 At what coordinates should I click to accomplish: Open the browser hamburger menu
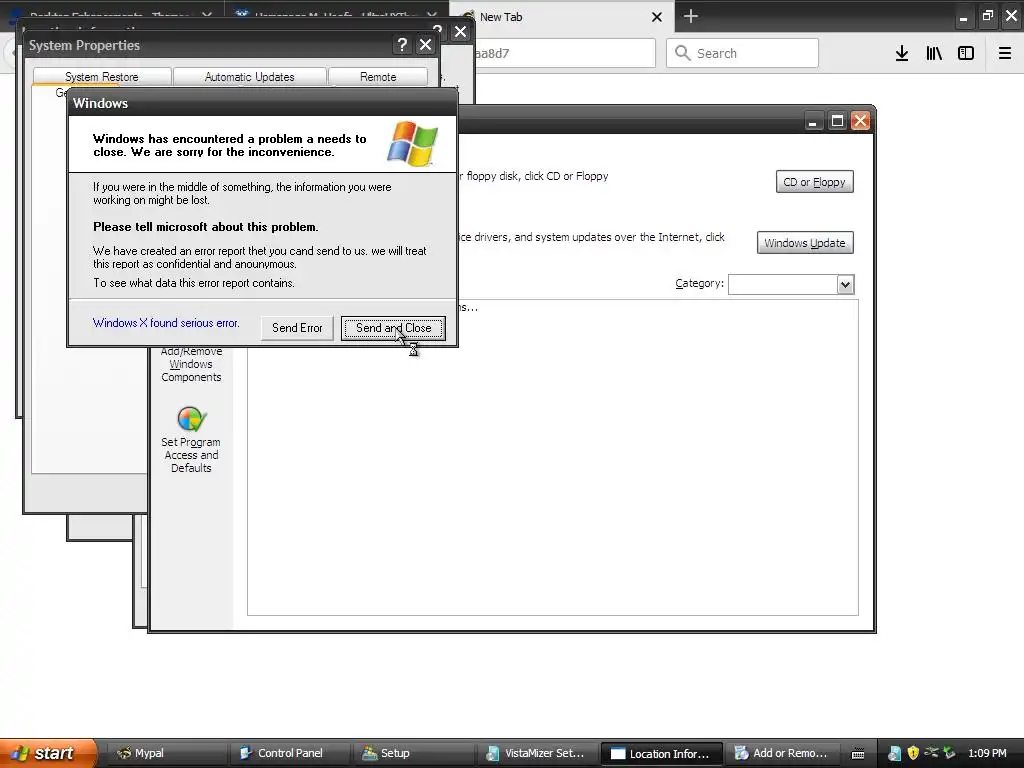[x=1004, y=53]
